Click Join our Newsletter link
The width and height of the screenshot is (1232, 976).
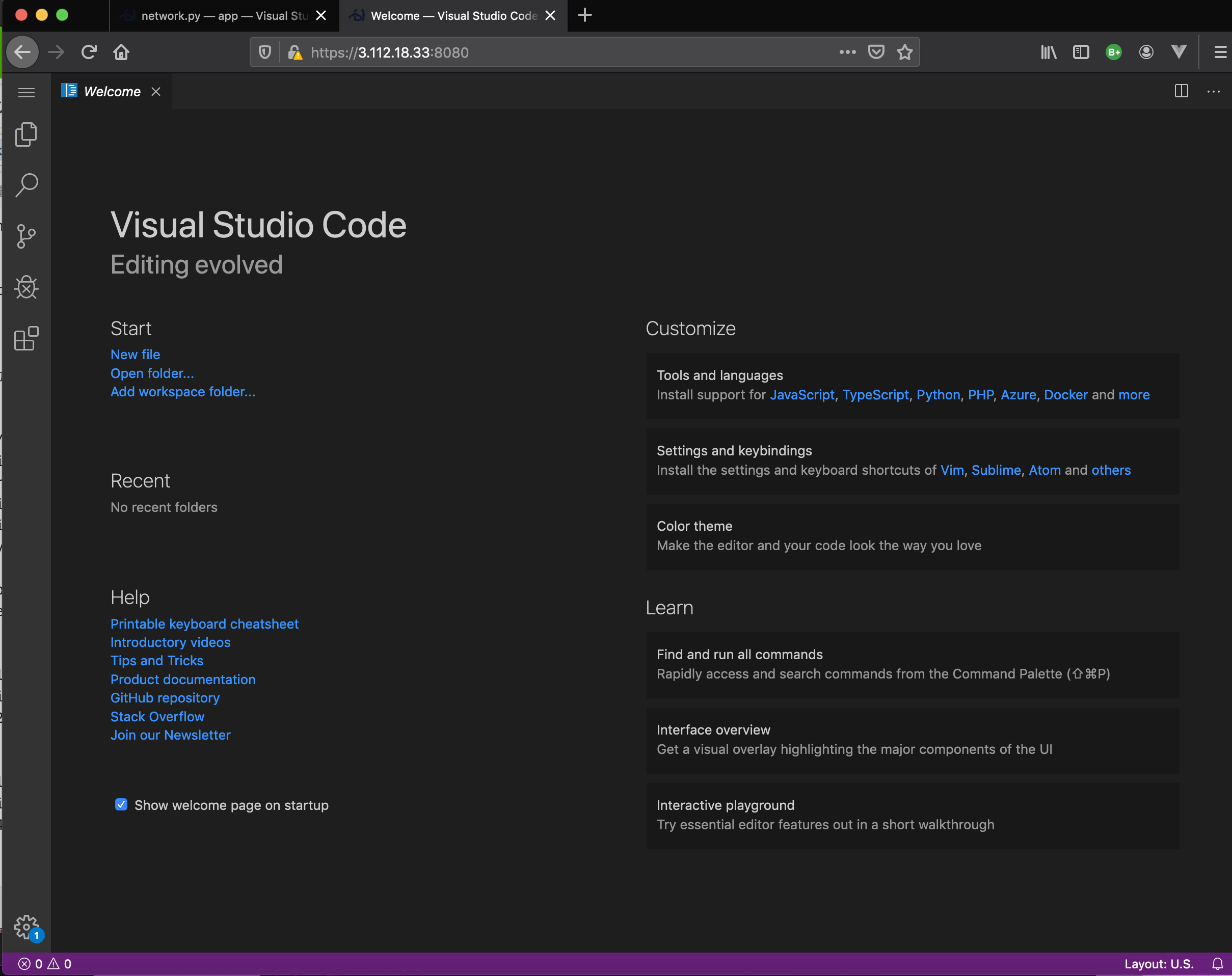point(170,735)
